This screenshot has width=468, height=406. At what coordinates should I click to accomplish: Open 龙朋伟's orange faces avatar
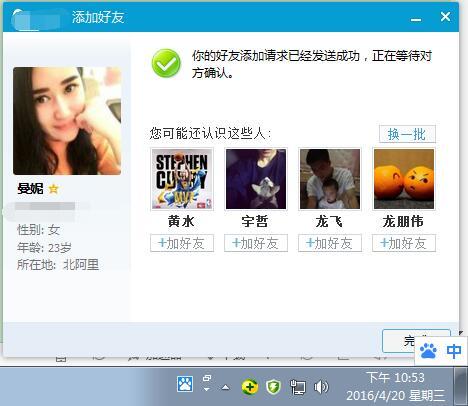click(404, 179)
